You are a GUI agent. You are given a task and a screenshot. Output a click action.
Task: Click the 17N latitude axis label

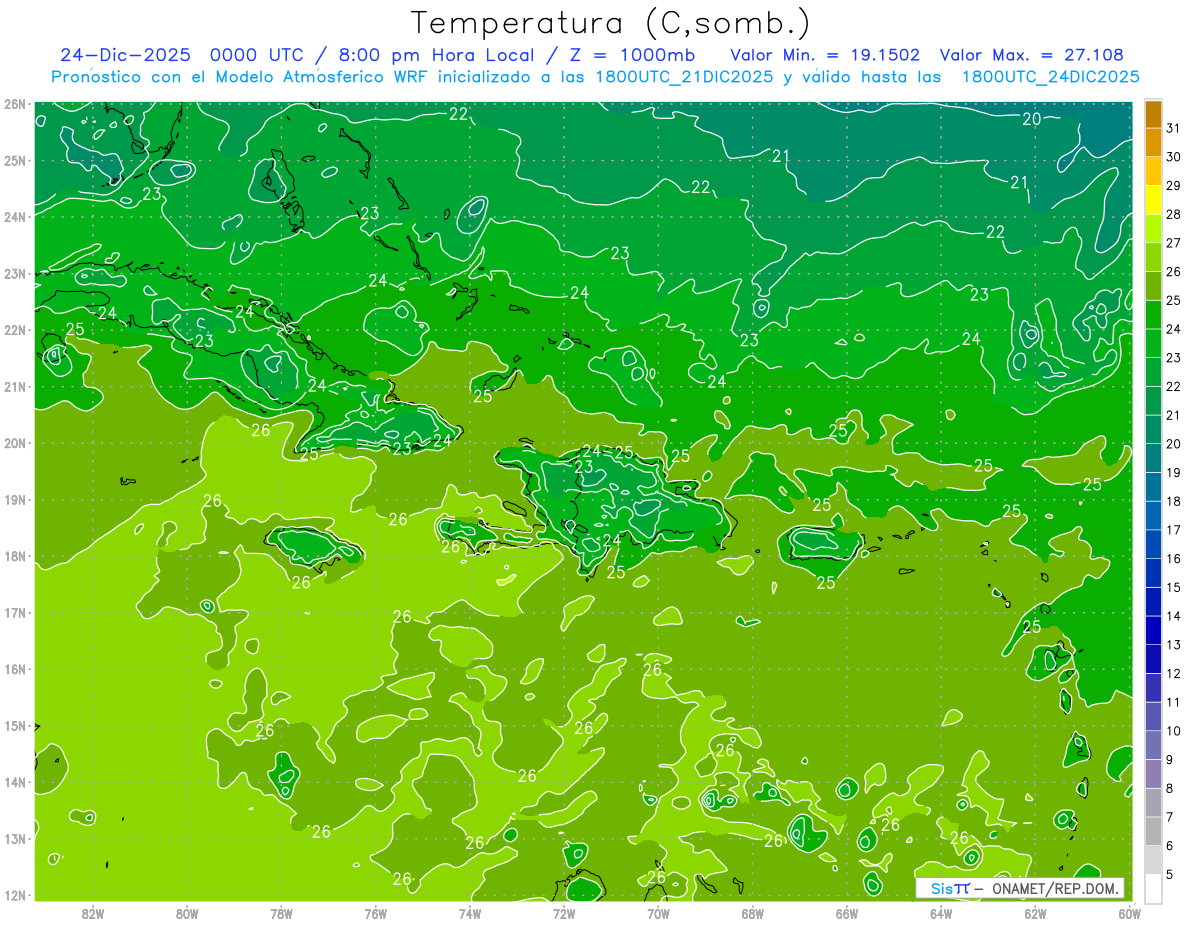coord(14,612)
